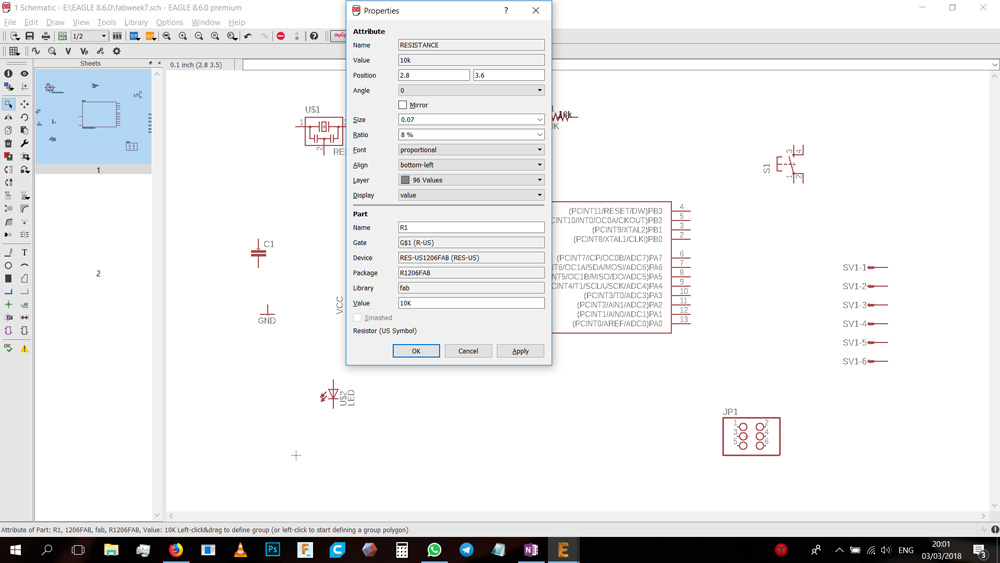Select the Text tool marked T
1000x563 pixels.
pos(24,252)
